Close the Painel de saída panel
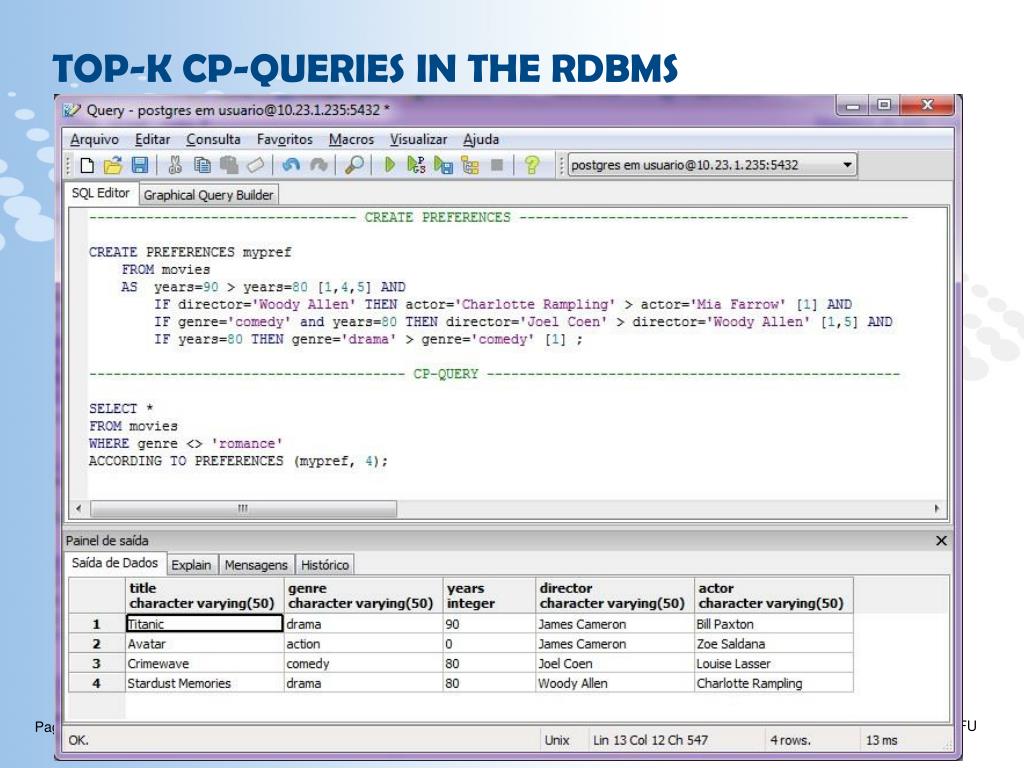This screenshot has width=1024, height=768. (940, 540)
